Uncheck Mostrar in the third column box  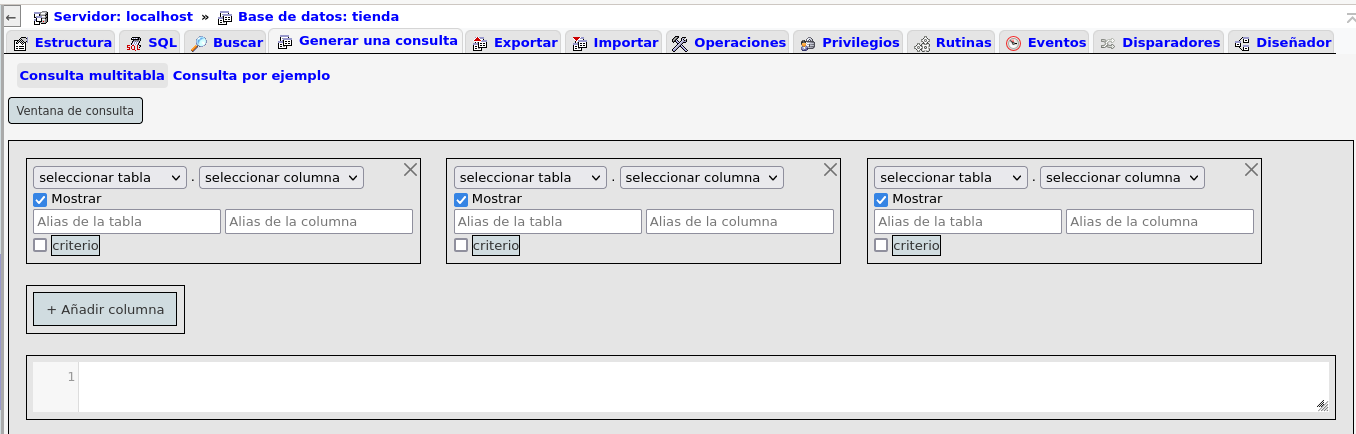point(881,199)
